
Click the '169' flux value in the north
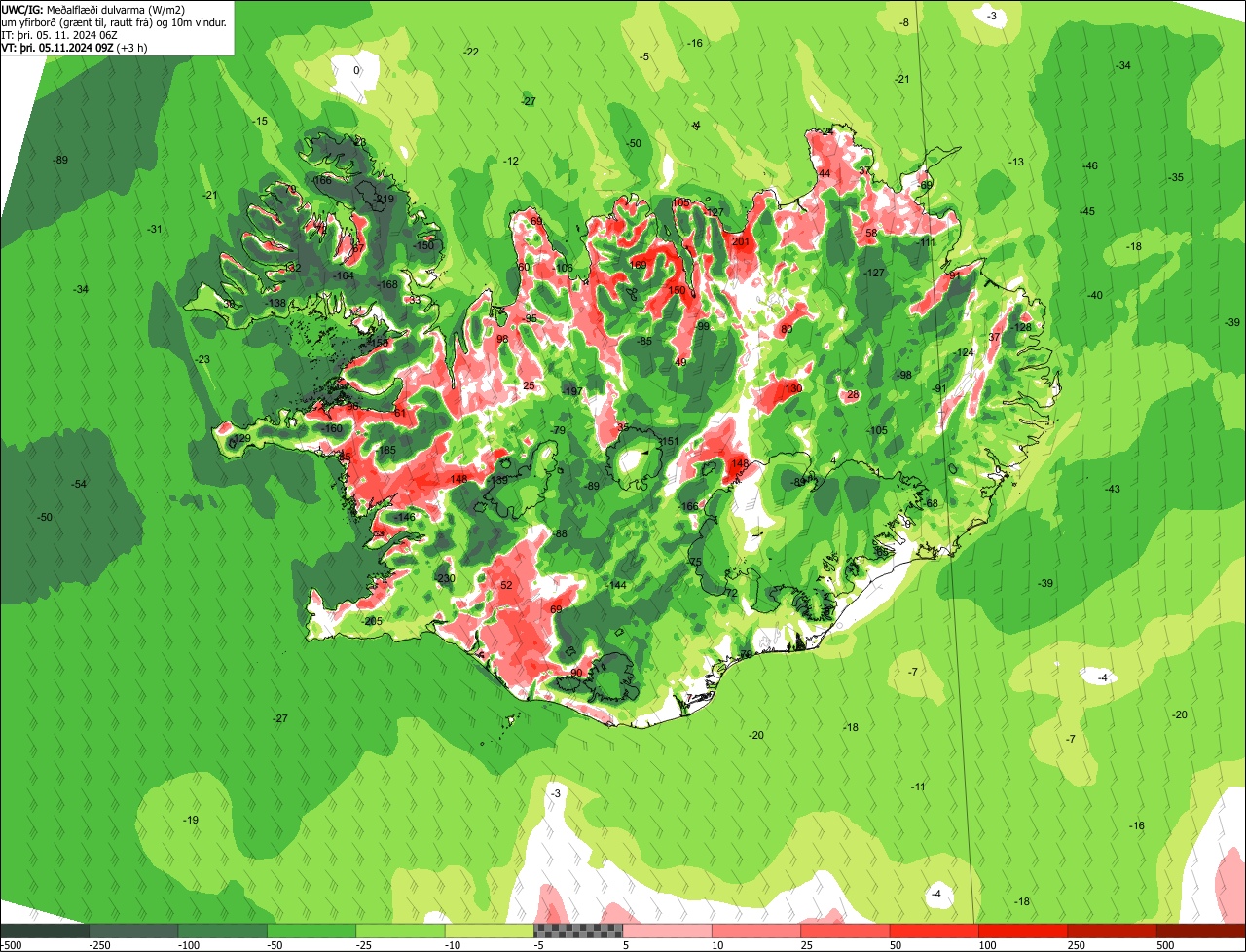coord(638,265)
